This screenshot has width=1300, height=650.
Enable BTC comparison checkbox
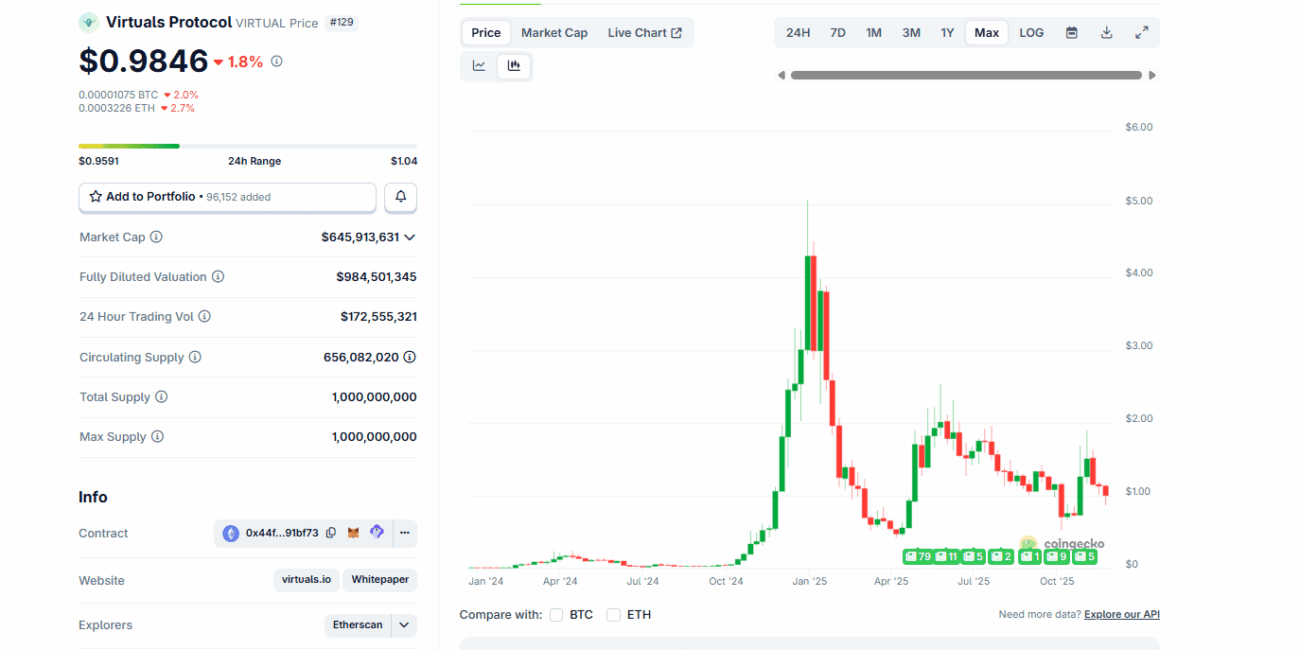[x=556, y=615]
